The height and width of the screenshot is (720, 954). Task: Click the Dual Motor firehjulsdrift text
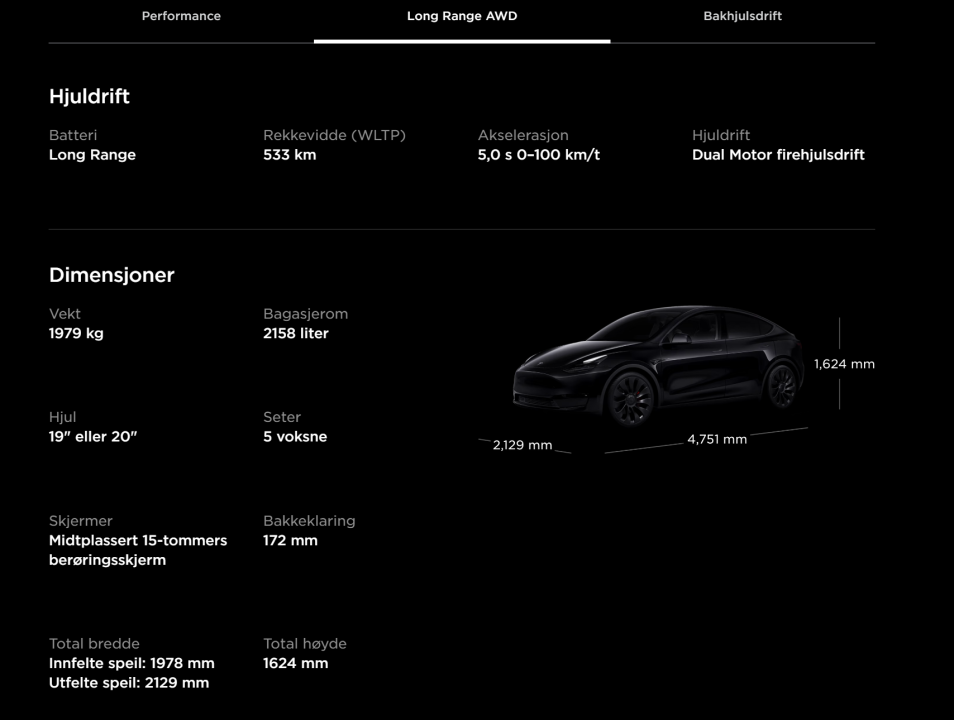point(778,155)
